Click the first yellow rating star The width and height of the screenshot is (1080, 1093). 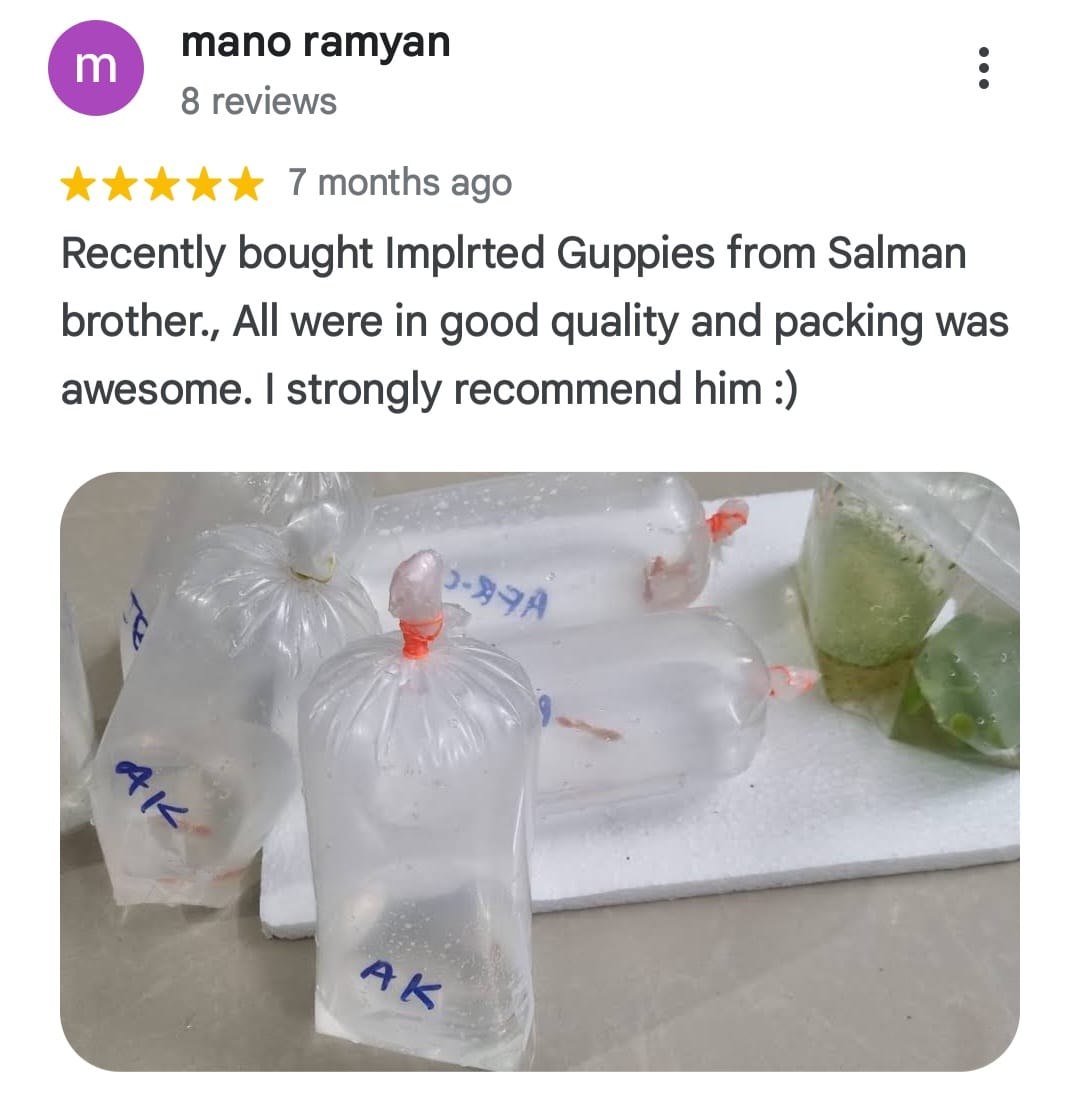coord(78,184)
